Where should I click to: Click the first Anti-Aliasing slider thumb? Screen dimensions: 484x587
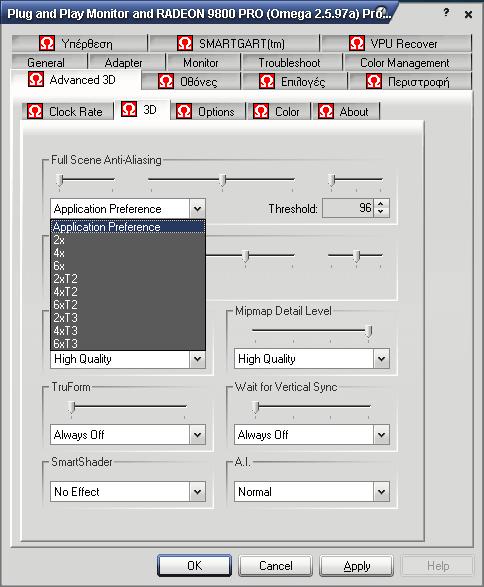[x=59, y=180]
